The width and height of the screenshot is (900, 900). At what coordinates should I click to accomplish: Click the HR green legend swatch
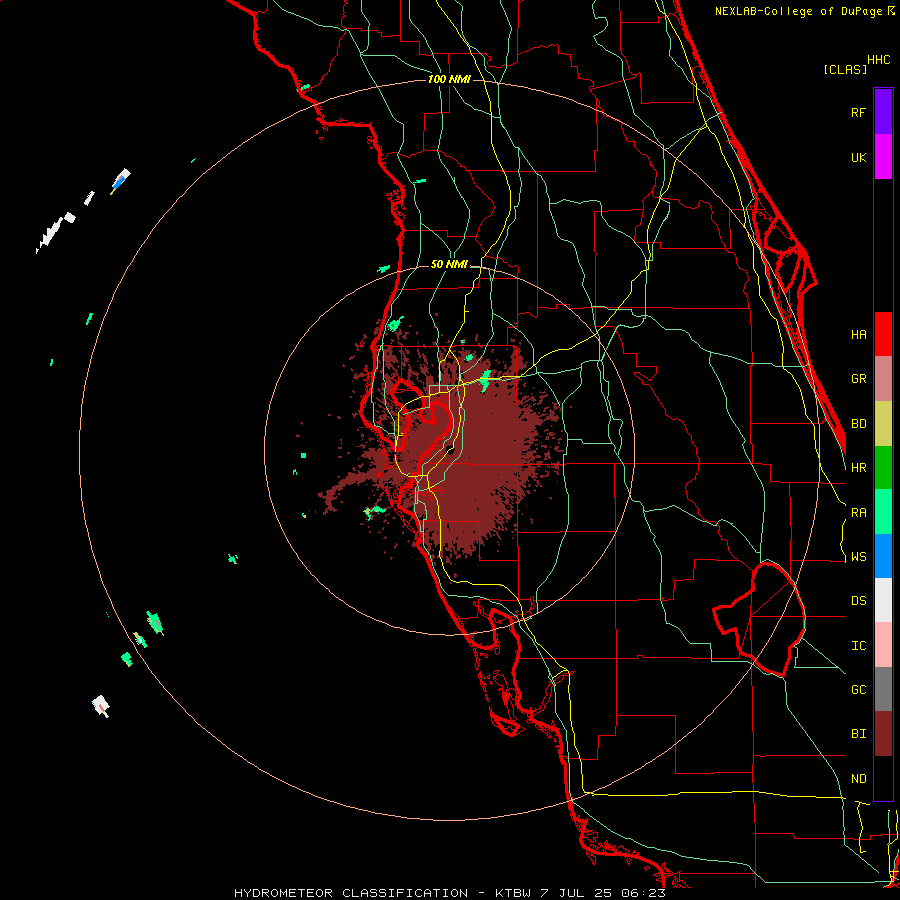pyautogui.click(x=883, y=468)
